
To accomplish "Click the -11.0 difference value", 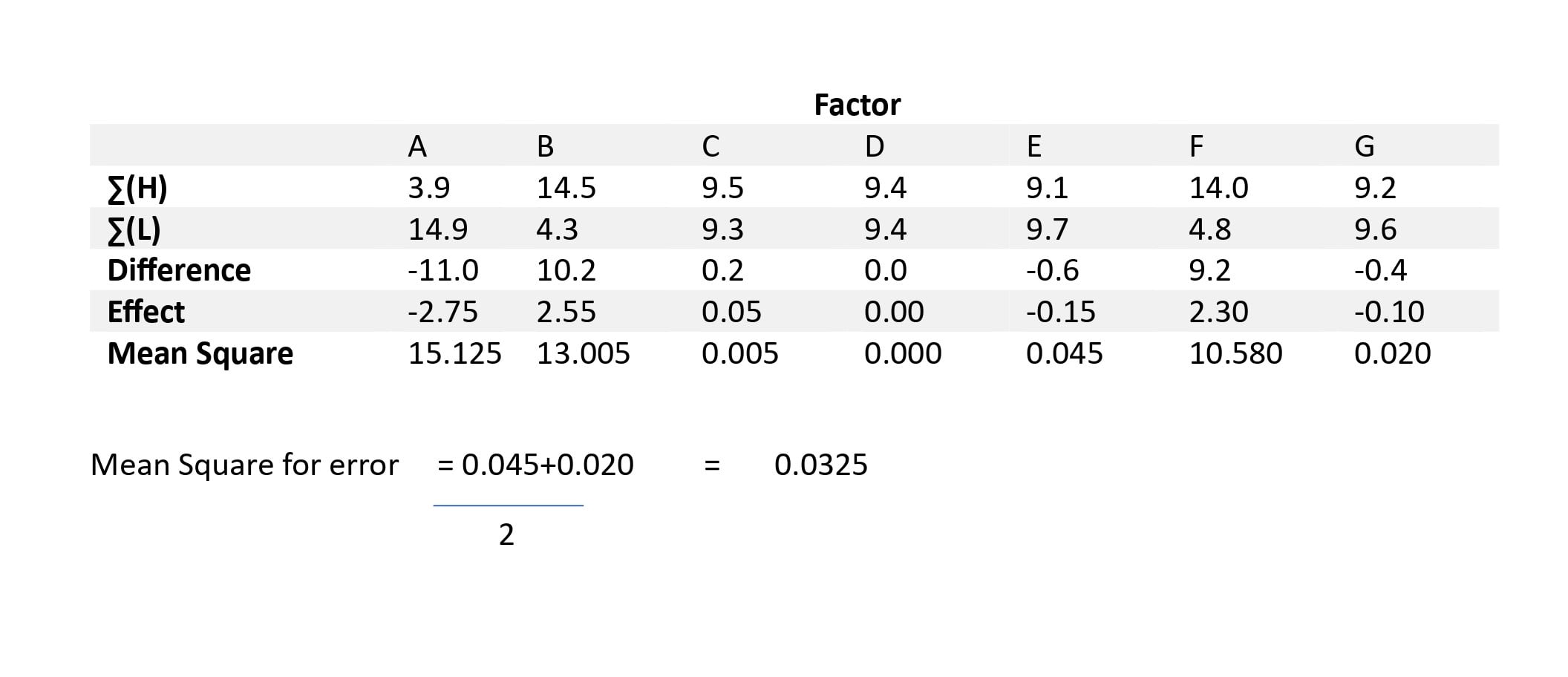I will (x=442, y=270).
